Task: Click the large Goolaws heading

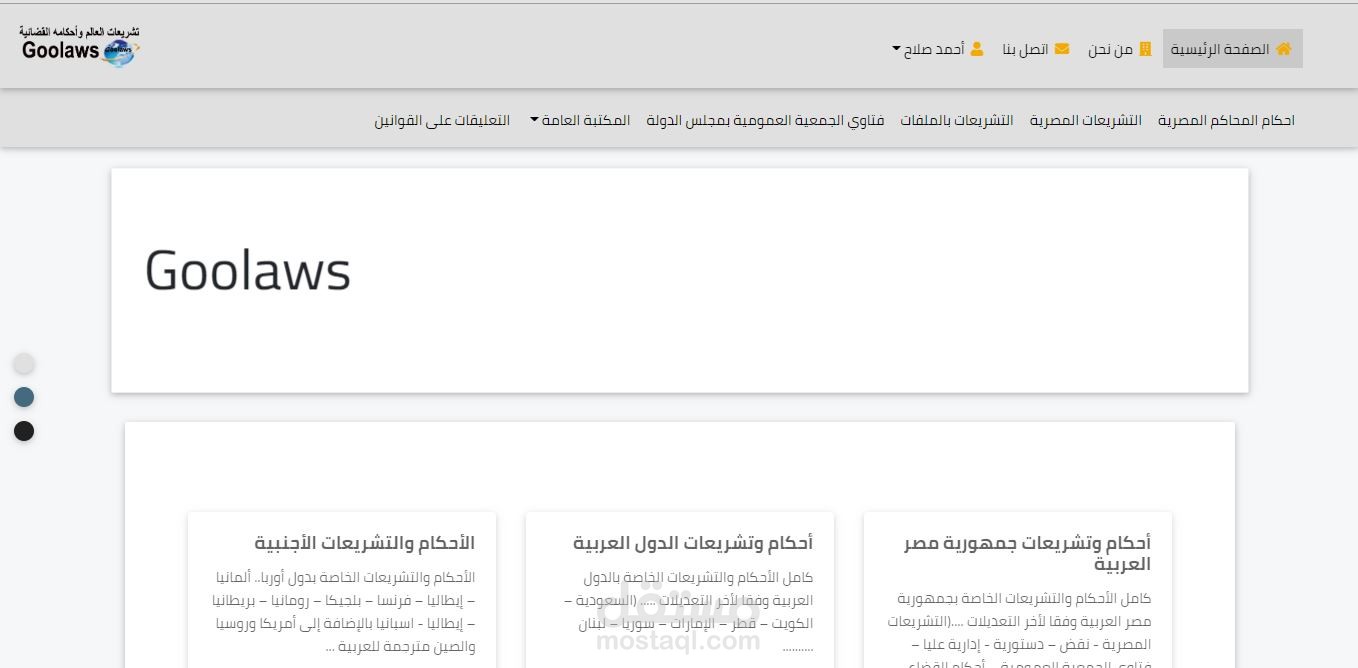Action: tap(248, 270)
